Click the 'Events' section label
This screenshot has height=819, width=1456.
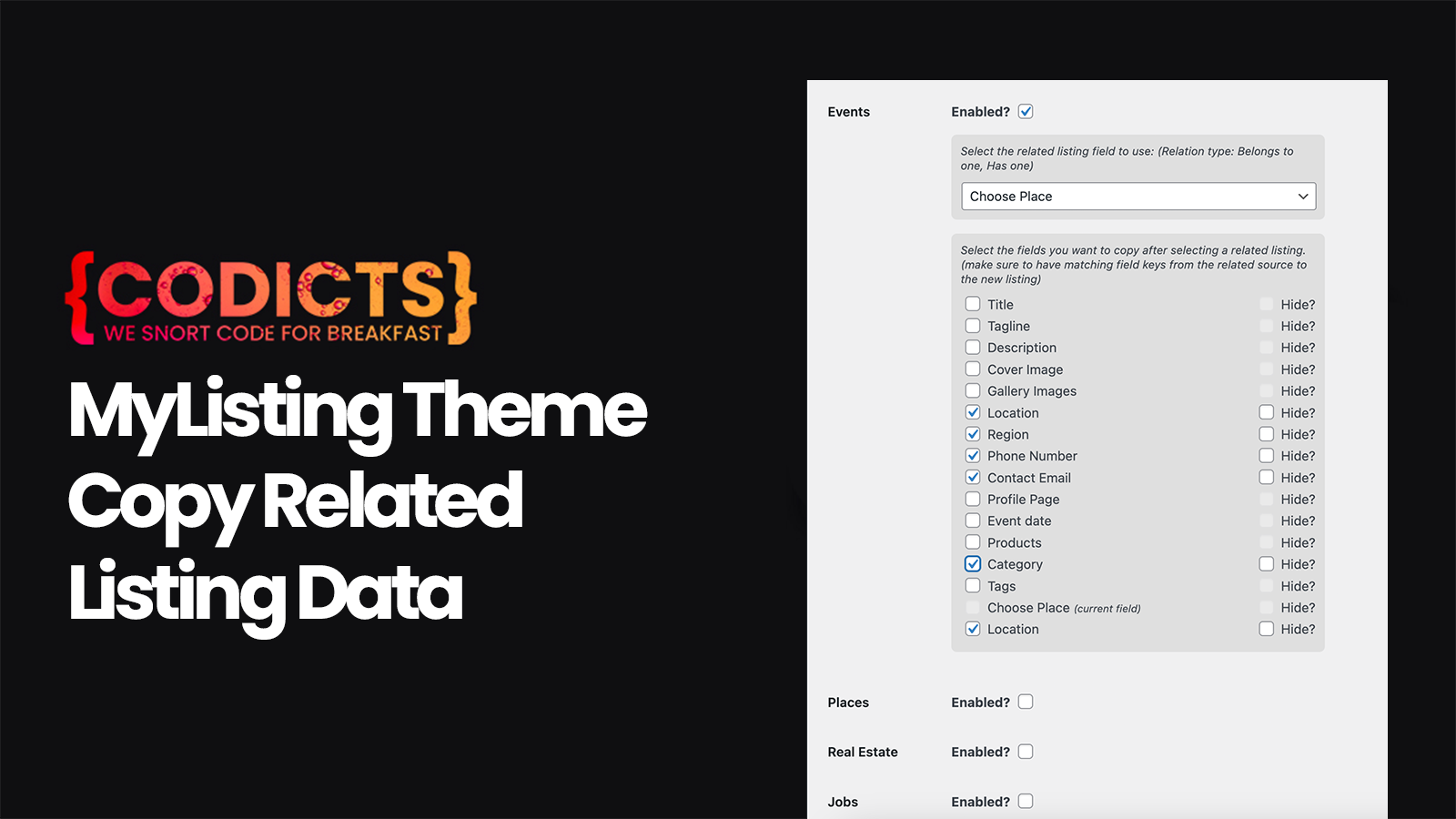[849, 112]
